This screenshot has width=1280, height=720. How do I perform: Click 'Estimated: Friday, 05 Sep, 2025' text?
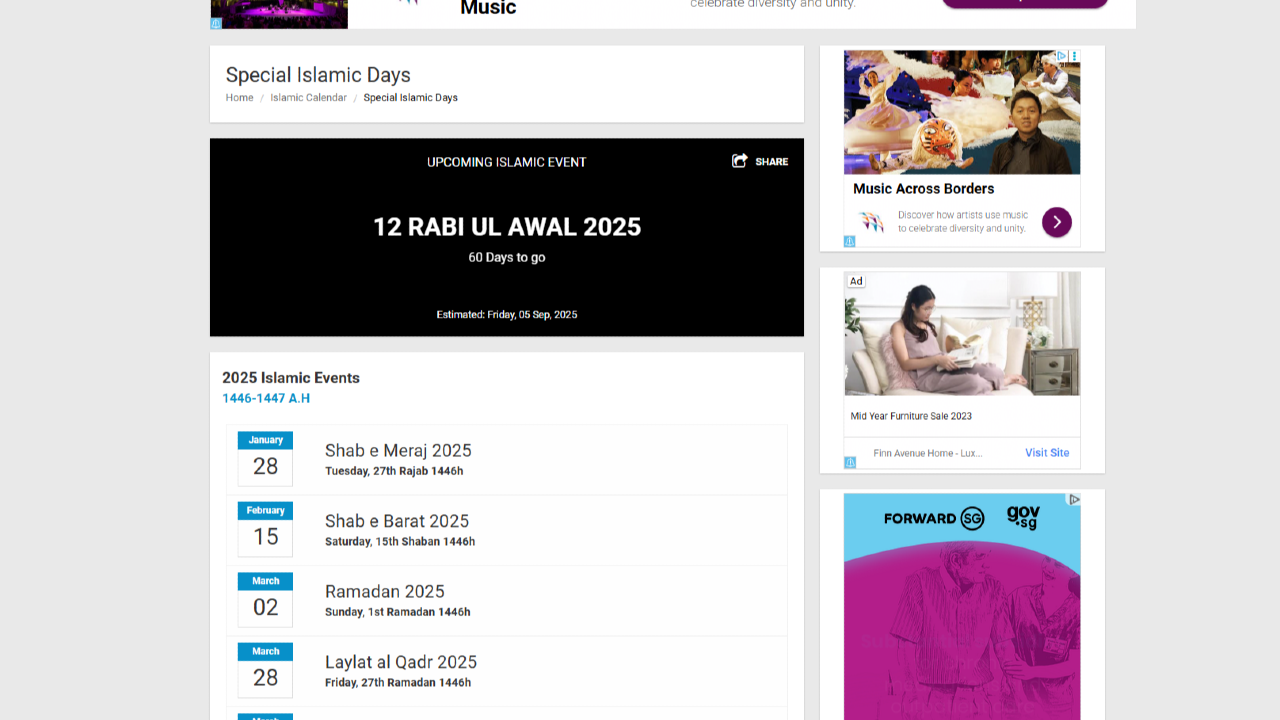(x=507, y=314)
